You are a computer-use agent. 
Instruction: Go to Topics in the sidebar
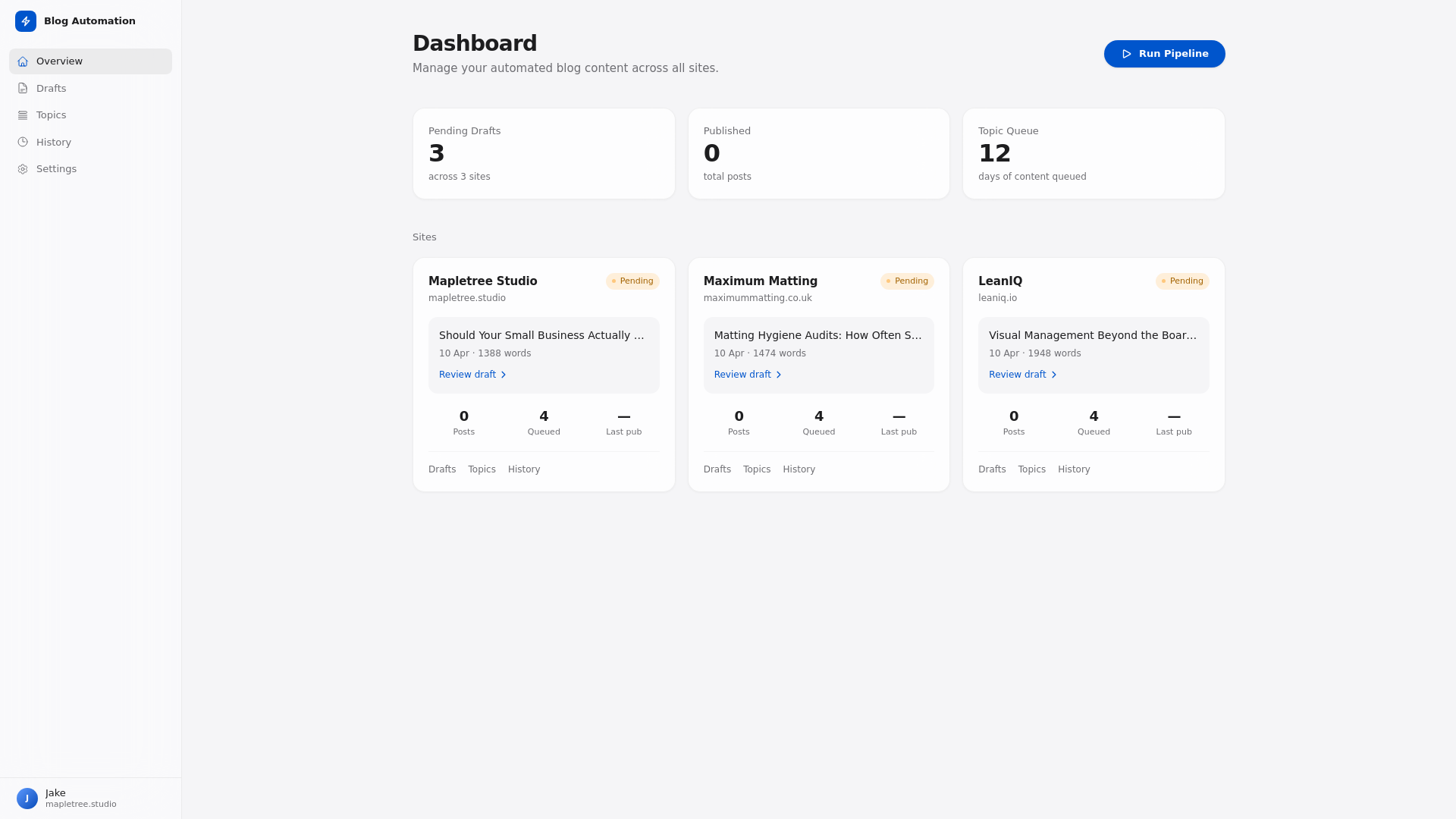click(90, 115)
